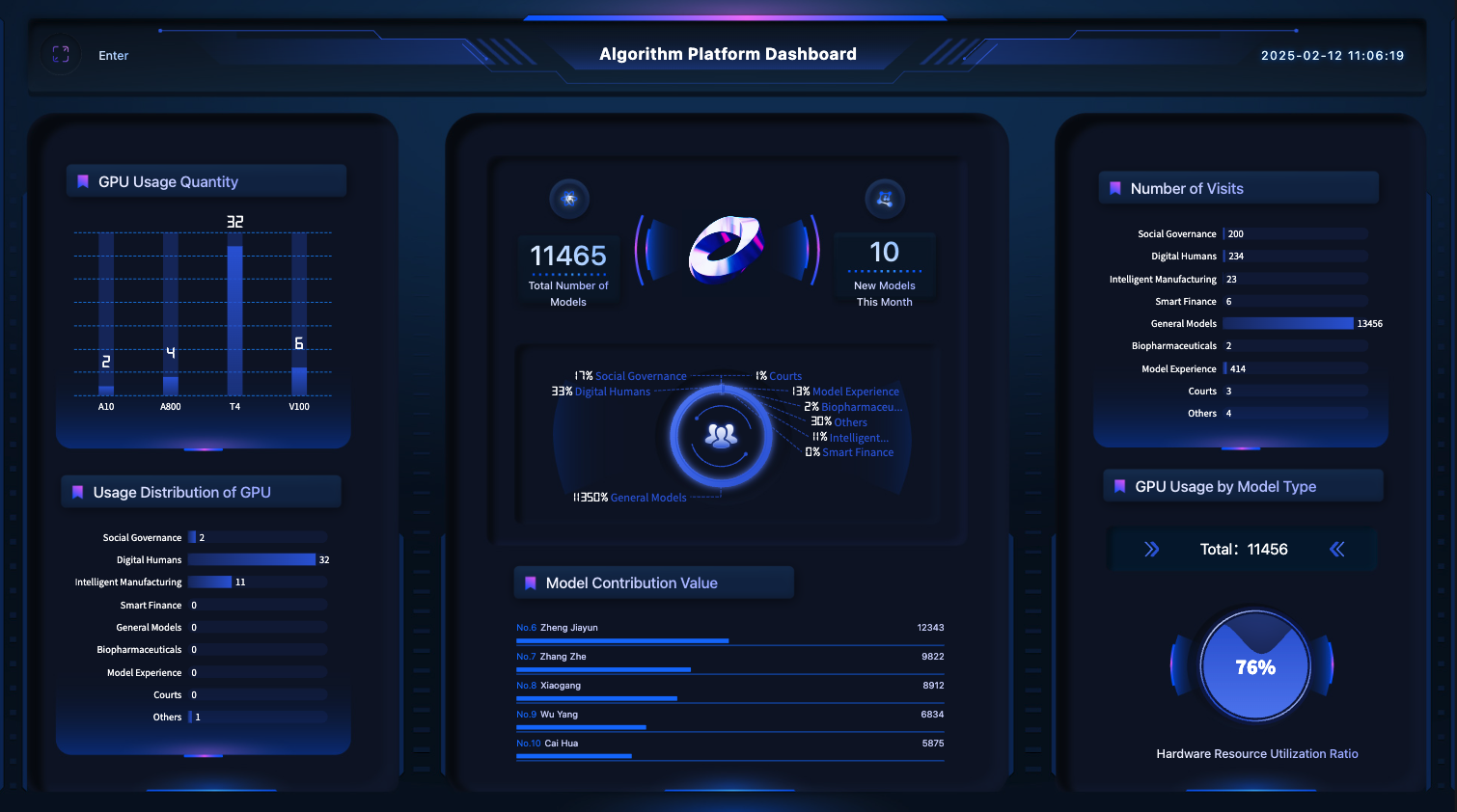1457x812 pixels.
Task: Click the users icon in the donut chart
Action: [x=721, y=436]
